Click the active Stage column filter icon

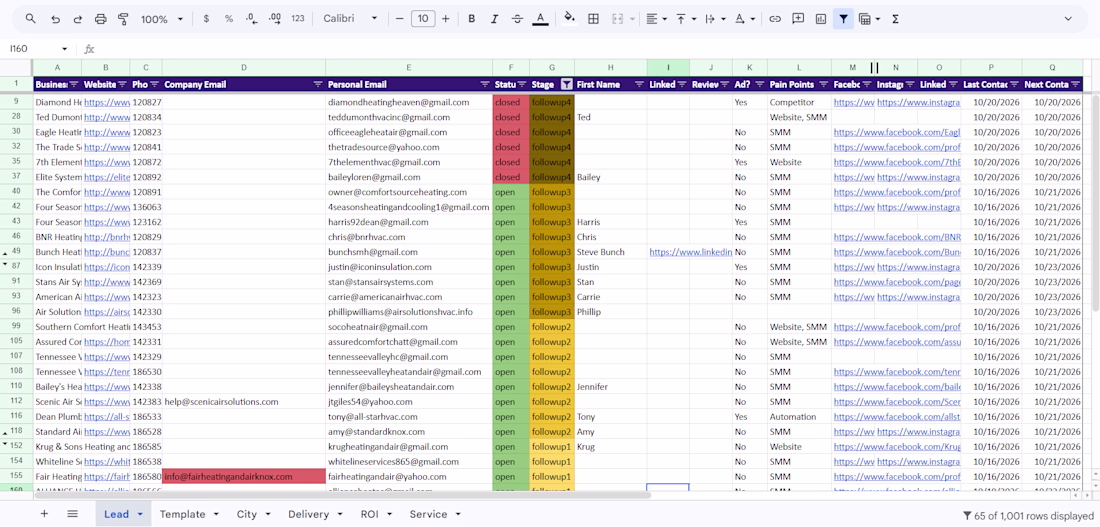coord(566,84)
